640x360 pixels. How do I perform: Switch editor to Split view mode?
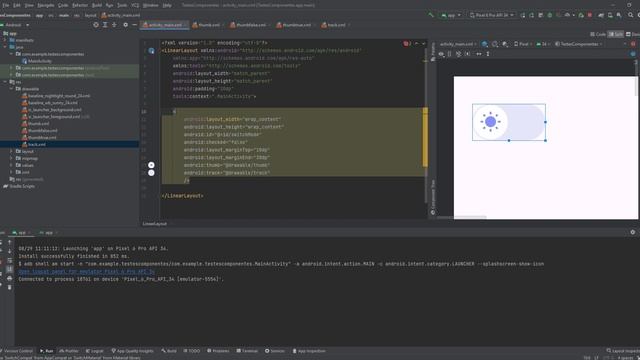pyautogui.click(x=616, y=34)
